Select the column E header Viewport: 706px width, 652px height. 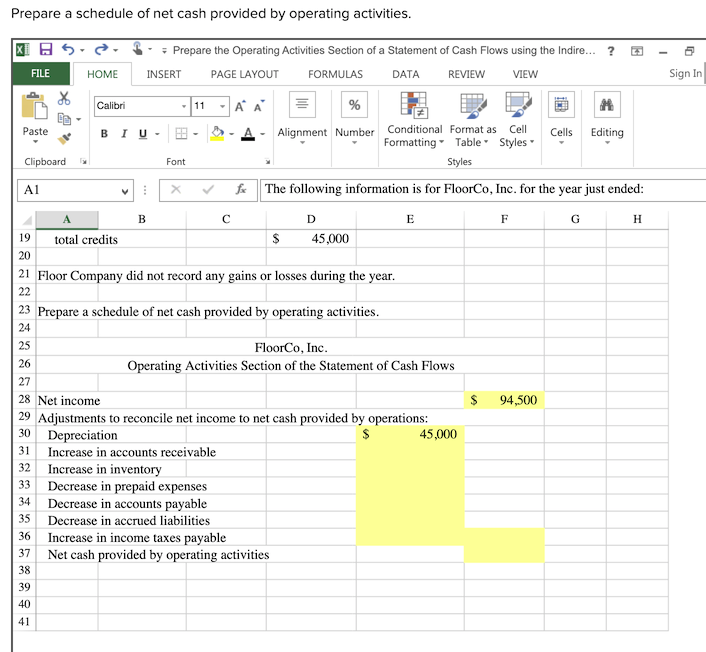click(410, 220)
